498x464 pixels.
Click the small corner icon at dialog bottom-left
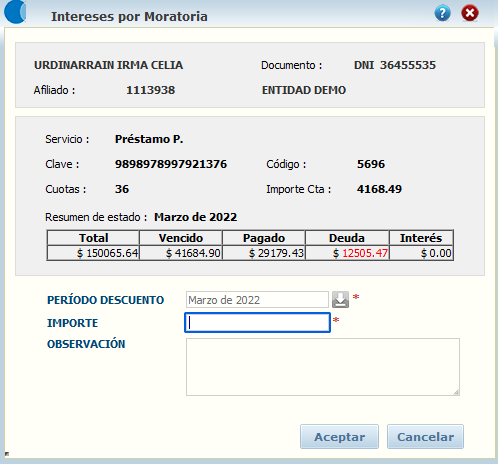coord(7,454)
